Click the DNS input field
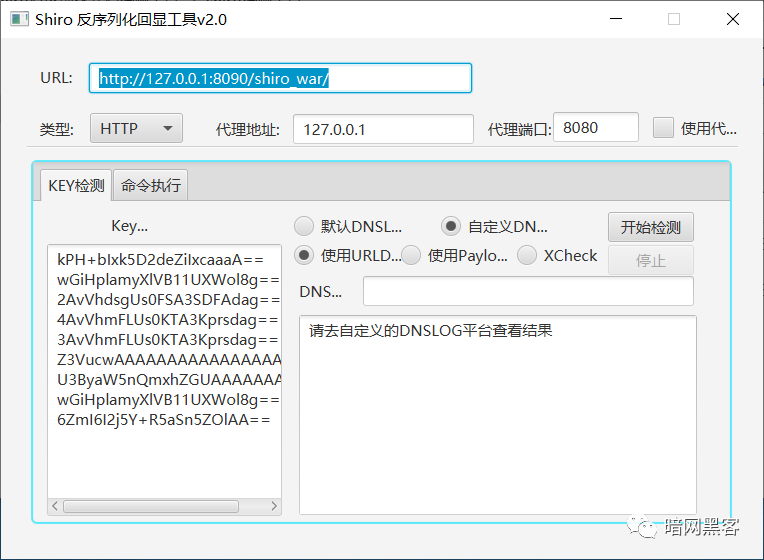Image resolution: width=764 pixels, height=560 pixels. click(x=528, y=291)
